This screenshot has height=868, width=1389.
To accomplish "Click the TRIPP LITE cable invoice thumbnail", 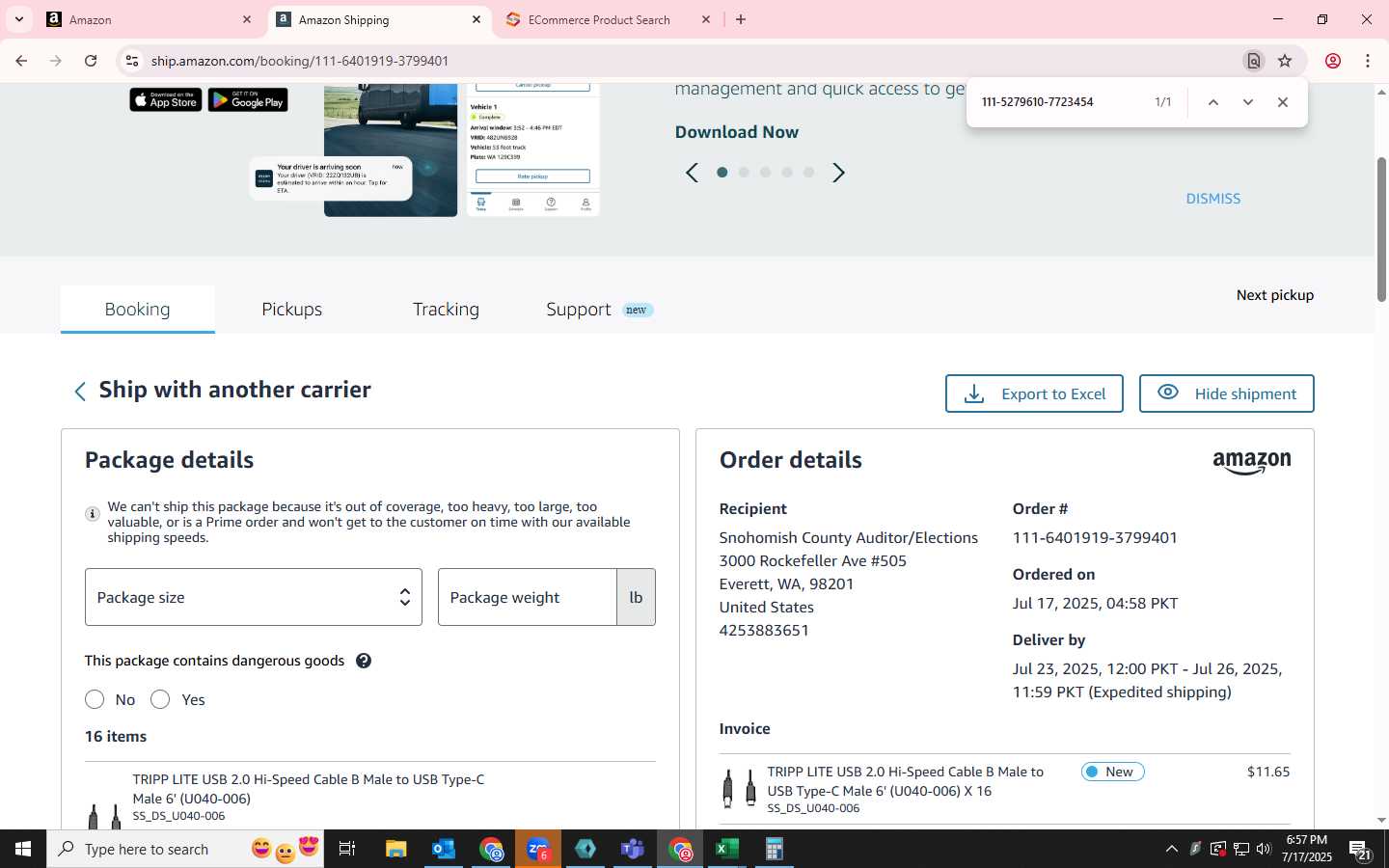I will (x=740, y=789).
